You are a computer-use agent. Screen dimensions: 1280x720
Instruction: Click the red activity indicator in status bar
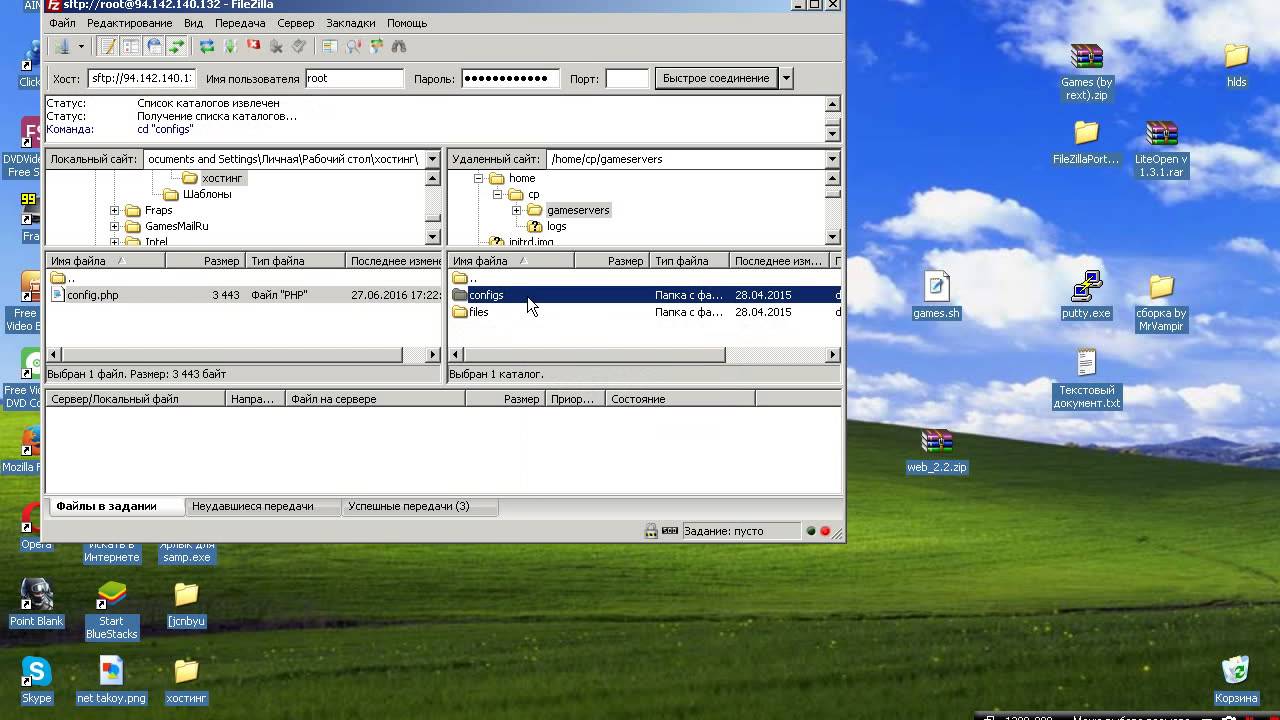[825, 531]
